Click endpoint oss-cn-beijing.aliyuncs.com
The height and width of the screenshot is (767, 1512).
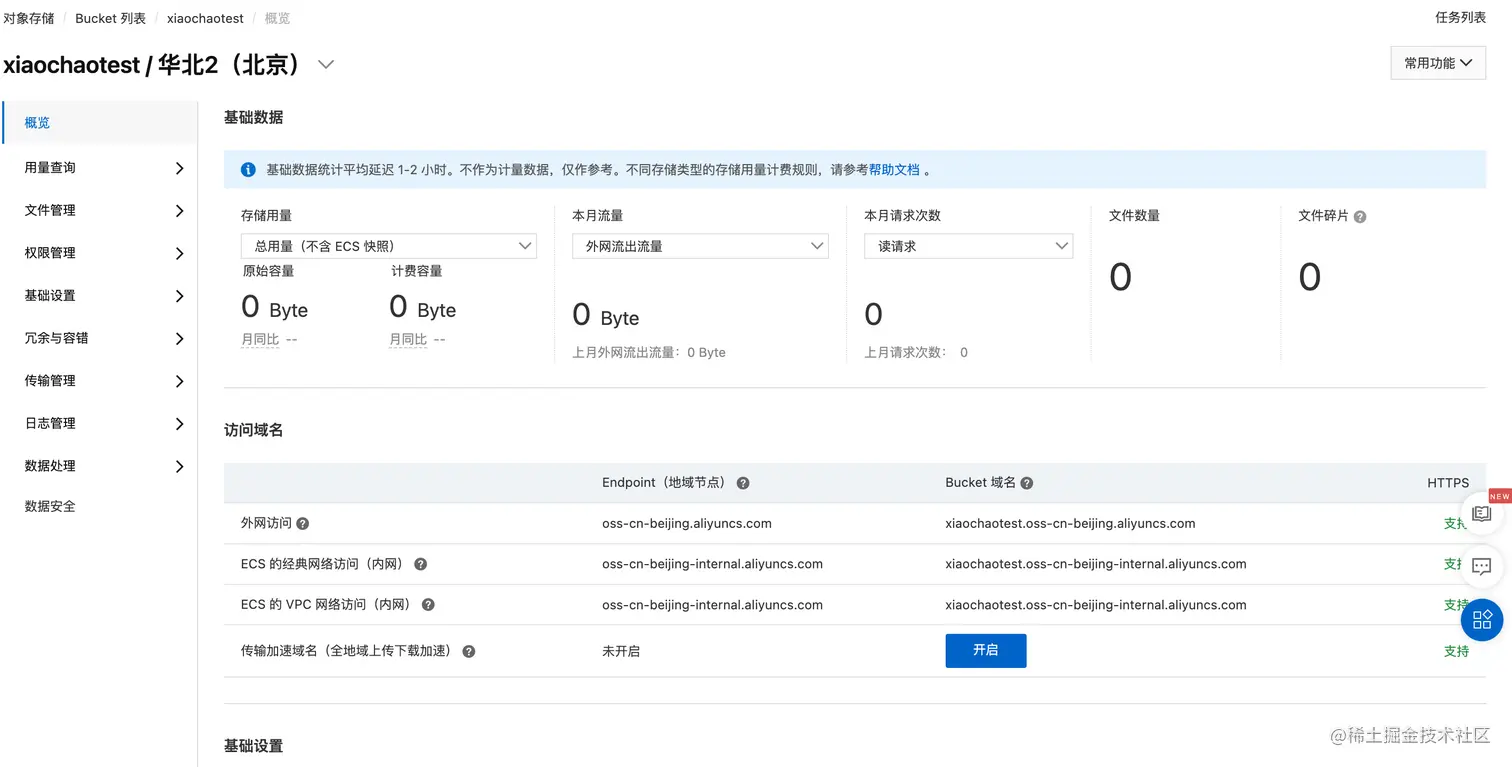coord(687,524)
